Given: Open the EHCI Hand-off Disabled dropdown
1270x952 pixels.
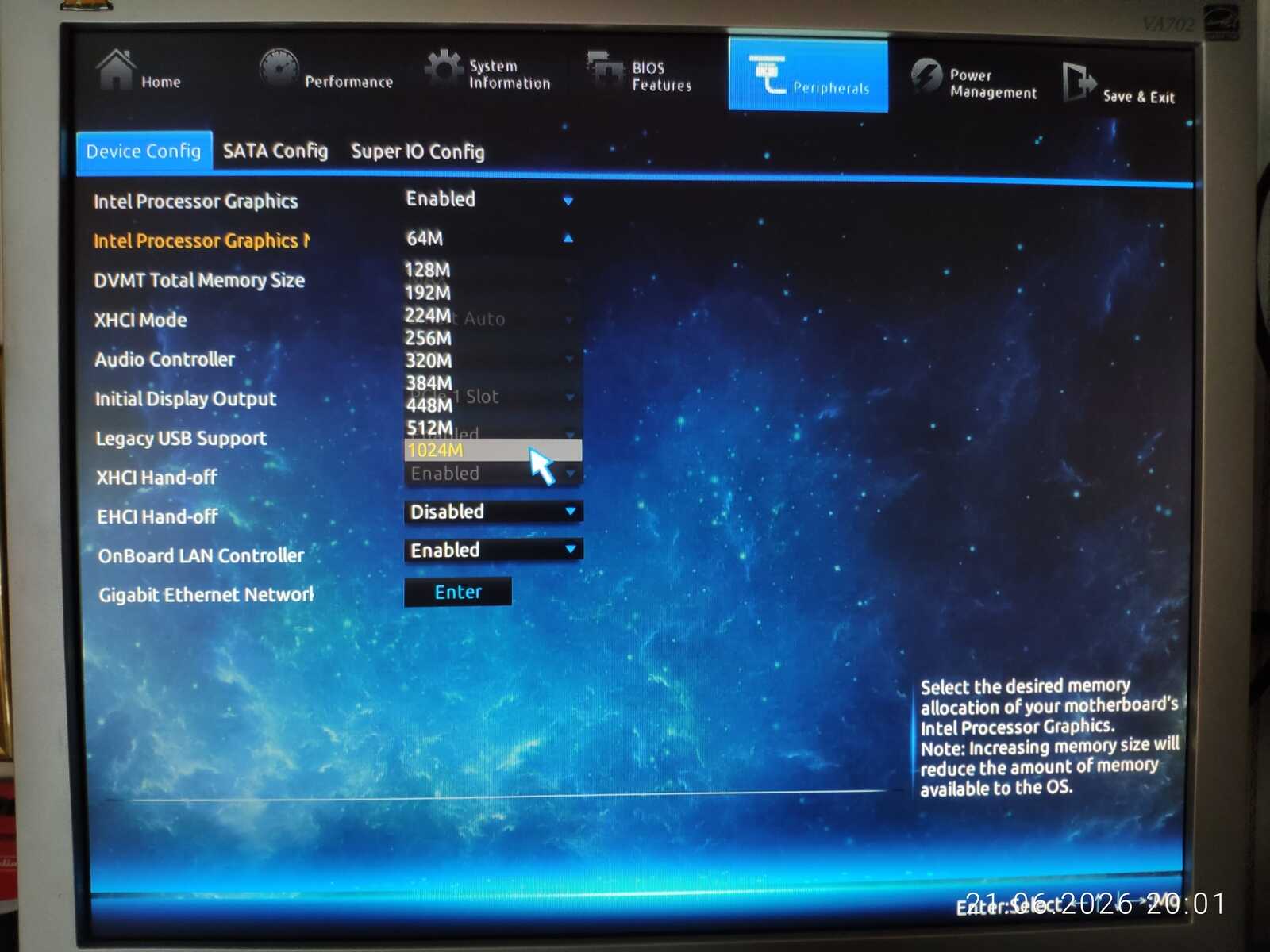Looking at the screenshot, I should (493, 512).
